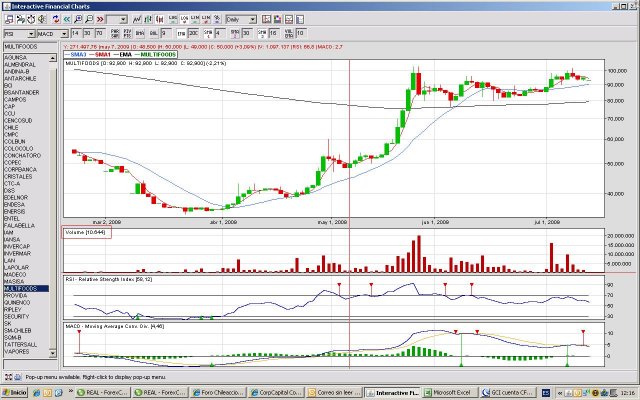Toggle the BHA indicator button
The height and width of the screenshot is (400, 640).
140,33
